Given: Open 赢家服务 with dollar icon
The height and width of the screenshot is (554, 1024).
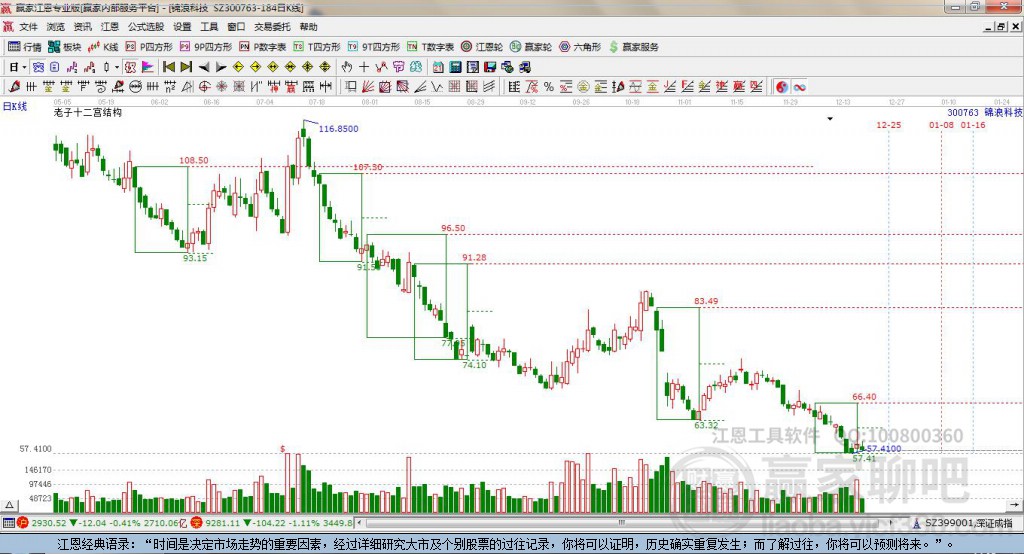Looking at the screenshot, I should 633,47.
